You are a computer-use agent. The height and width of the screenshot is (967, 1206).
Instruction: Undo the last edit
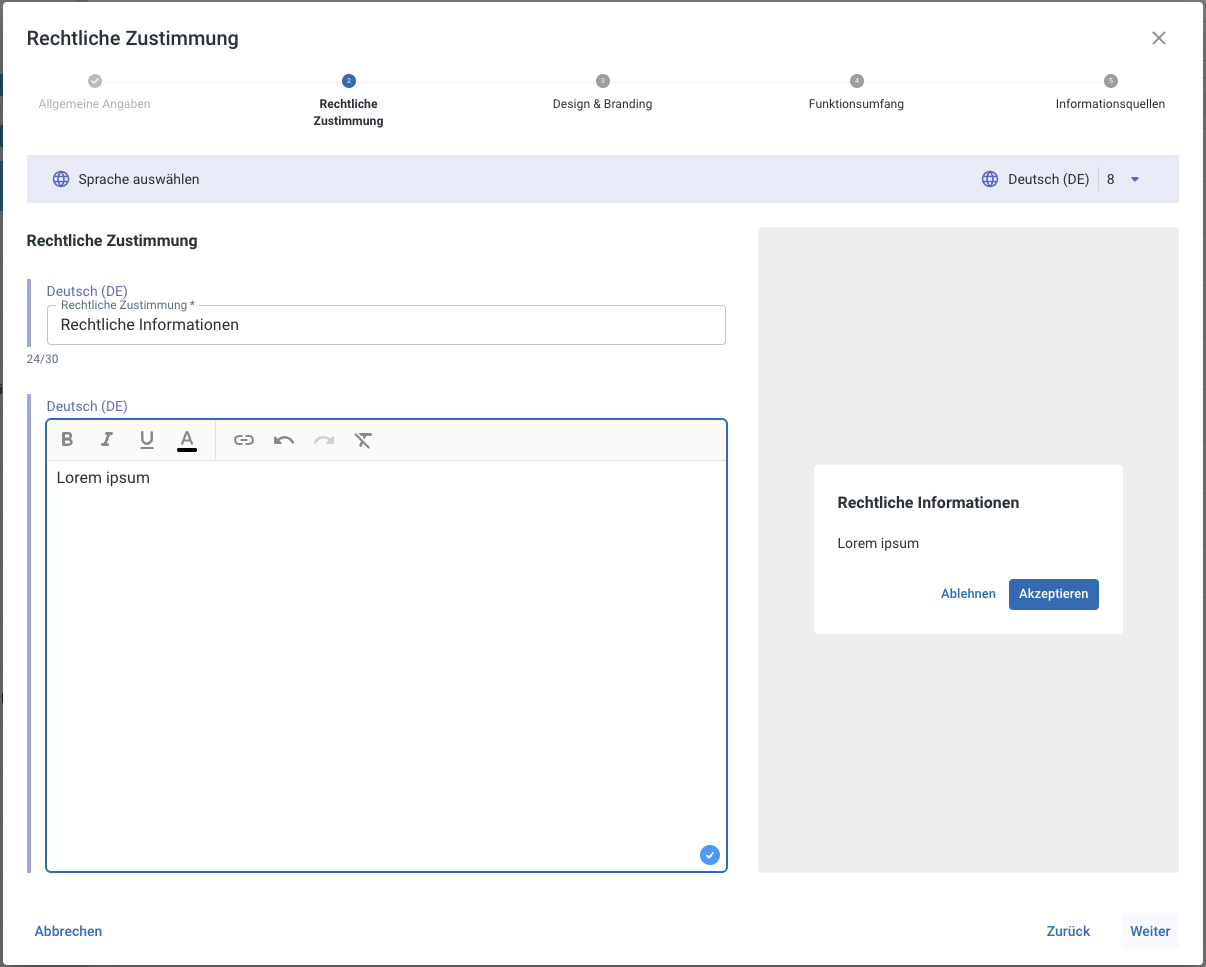tap(284, 439)
